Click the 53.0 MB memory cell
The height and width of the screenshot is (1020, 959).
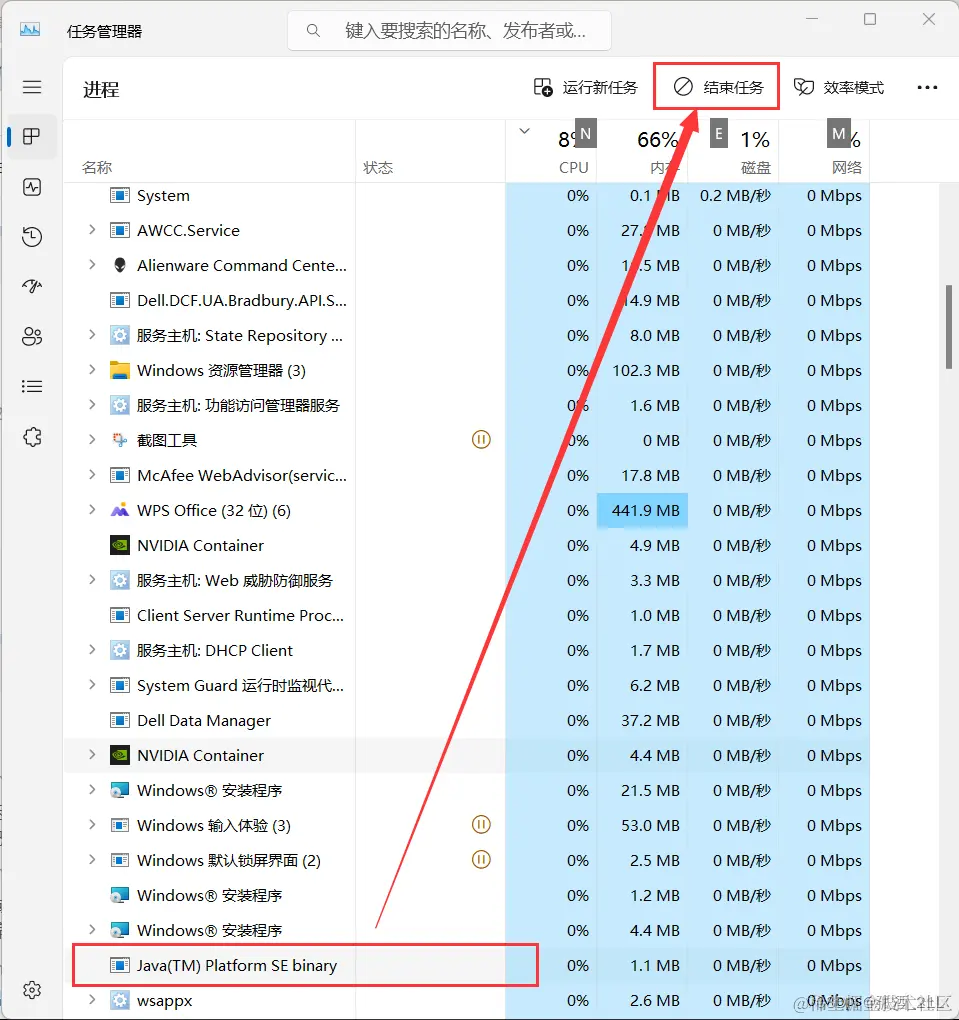pyautogui.click(x=642, y=825)
